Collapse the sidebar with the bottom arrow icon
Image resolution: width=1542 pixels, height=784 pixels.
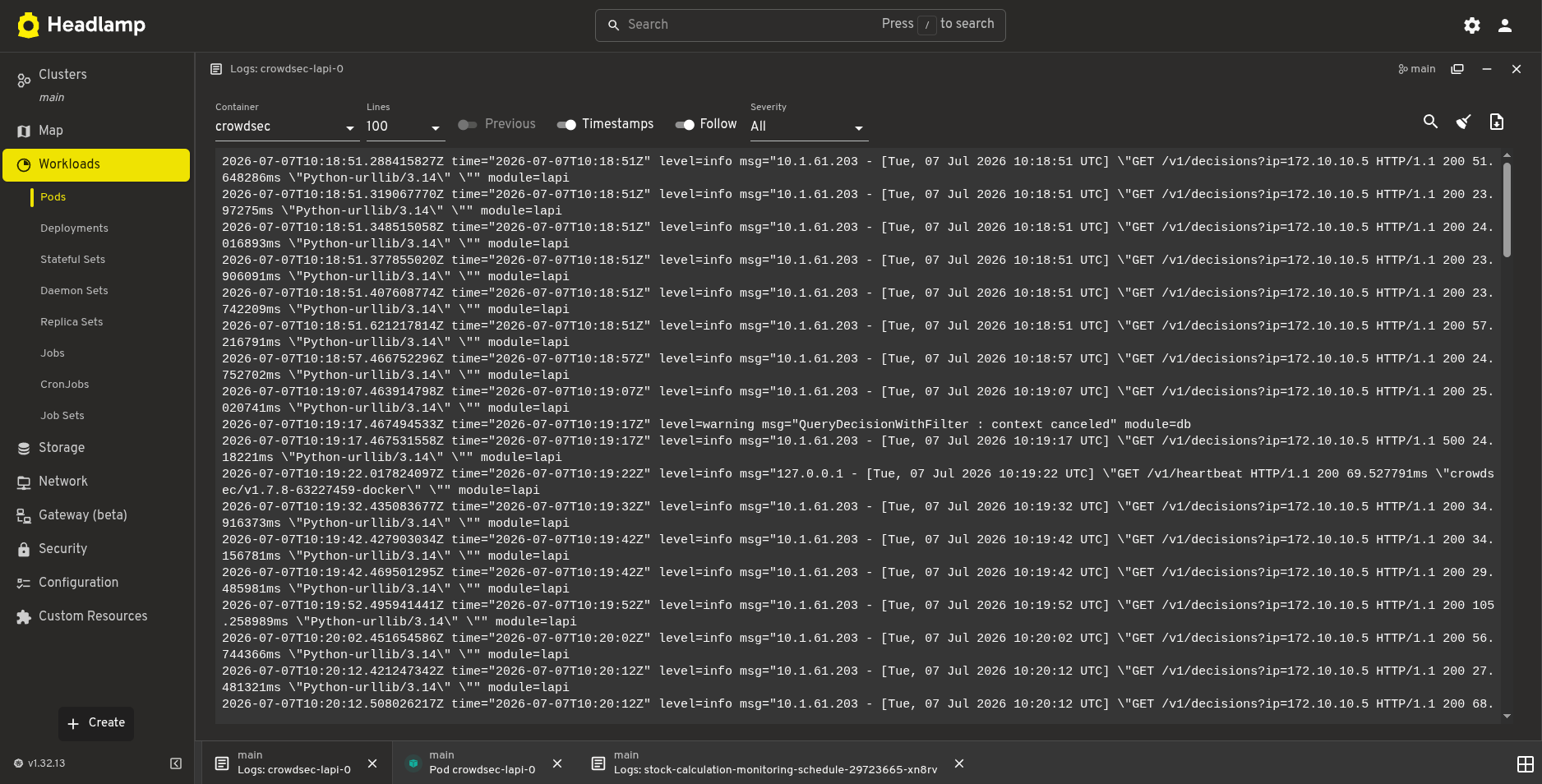pos(176,763)
